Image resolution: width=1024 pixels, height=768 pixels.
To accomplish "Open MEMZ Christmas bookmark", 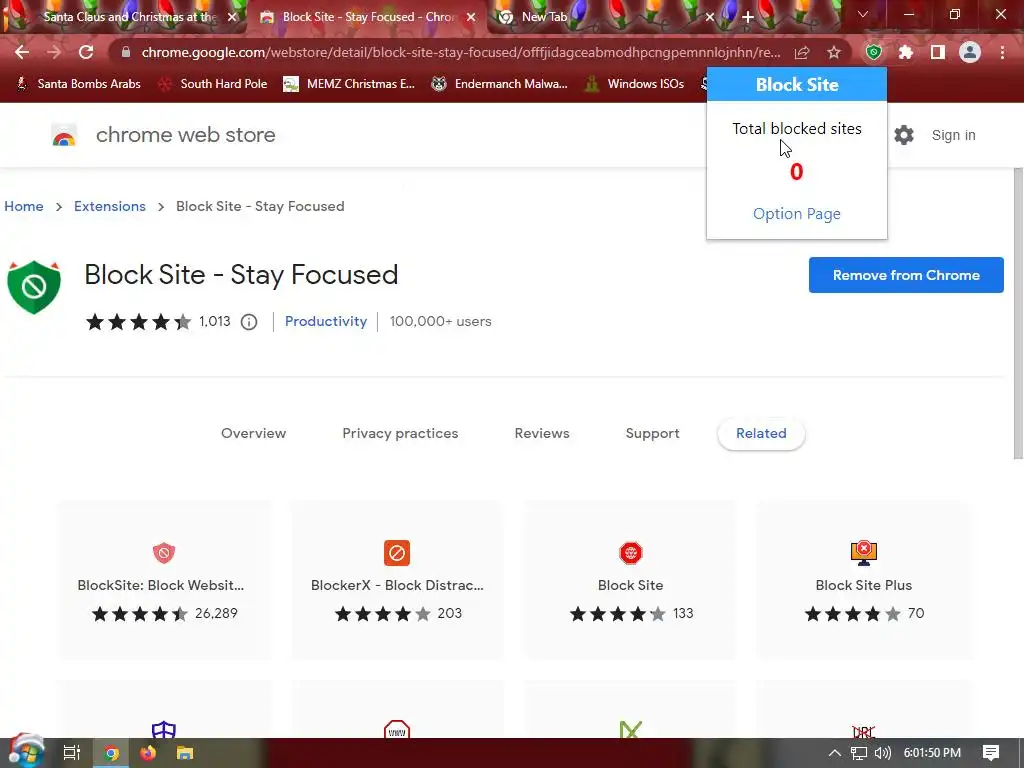I will click(x=349, y=84).
